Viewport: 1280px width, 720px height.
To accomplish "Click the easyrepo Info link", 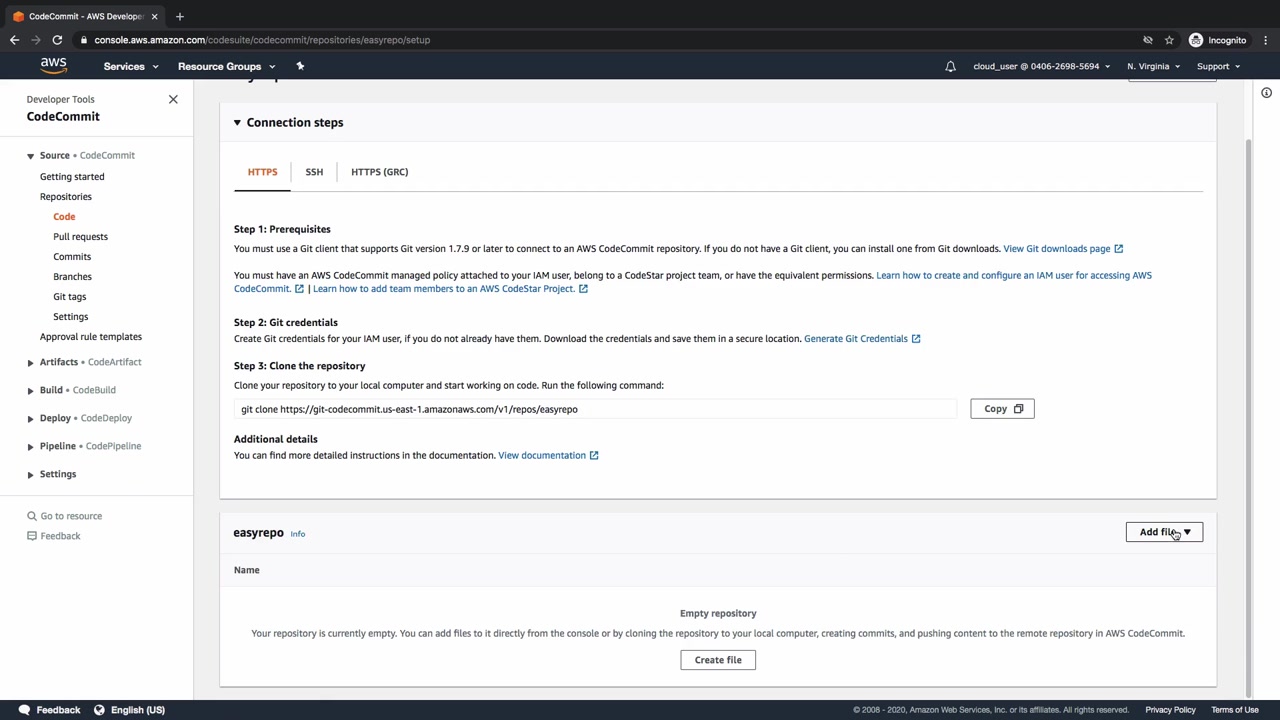I will (297, 534).
